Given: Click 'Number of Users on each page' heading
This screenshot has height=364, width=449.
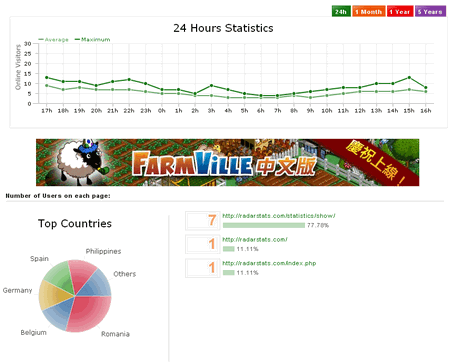Looking at the screenshot, I should [x=58, y=196].
